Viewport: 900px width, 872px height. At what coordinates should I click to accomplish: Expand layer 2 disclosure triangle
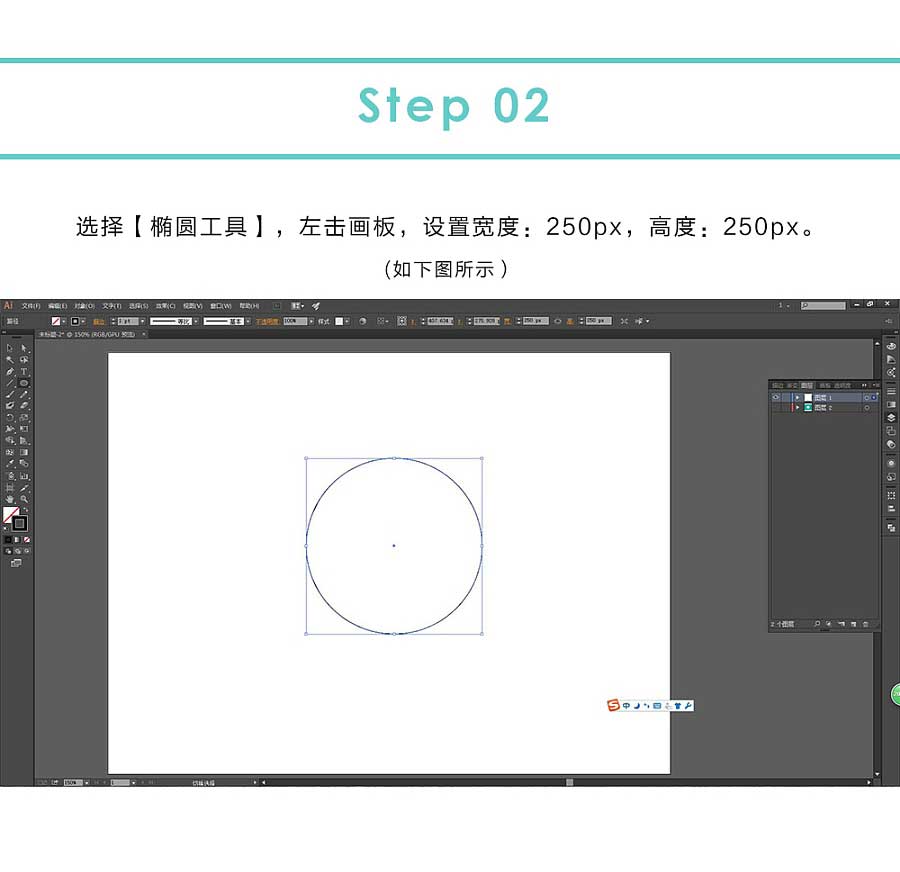point(797,408)
